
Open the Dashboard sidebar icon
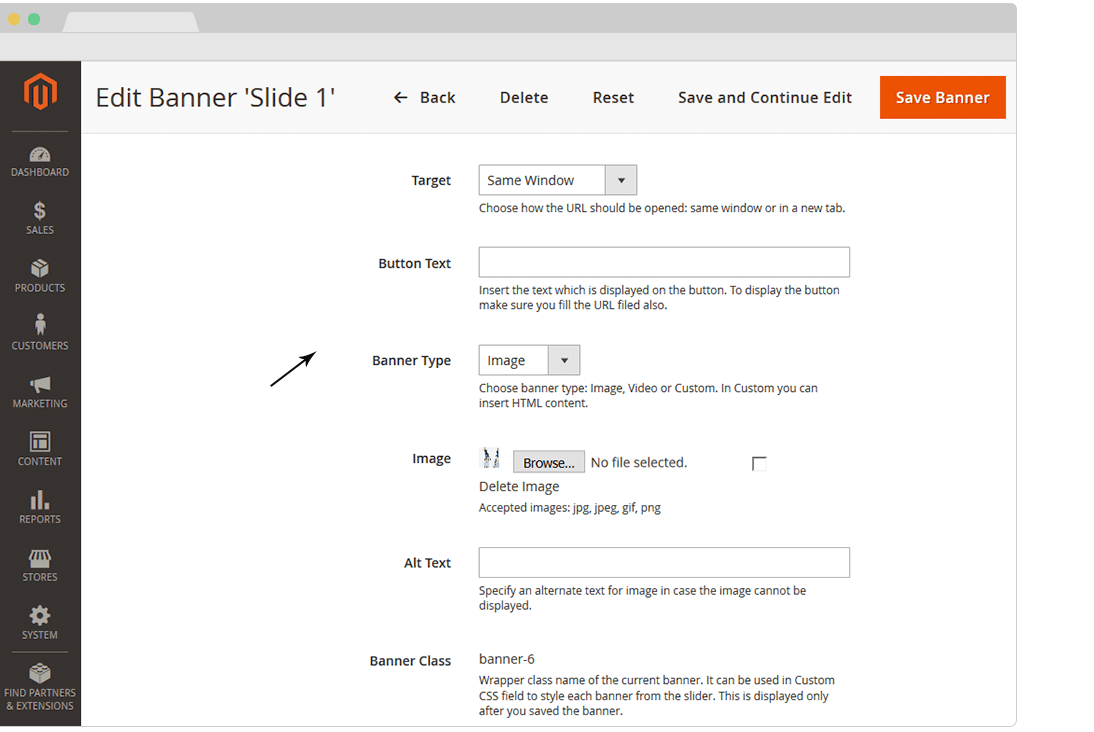(x=40, y=155)
